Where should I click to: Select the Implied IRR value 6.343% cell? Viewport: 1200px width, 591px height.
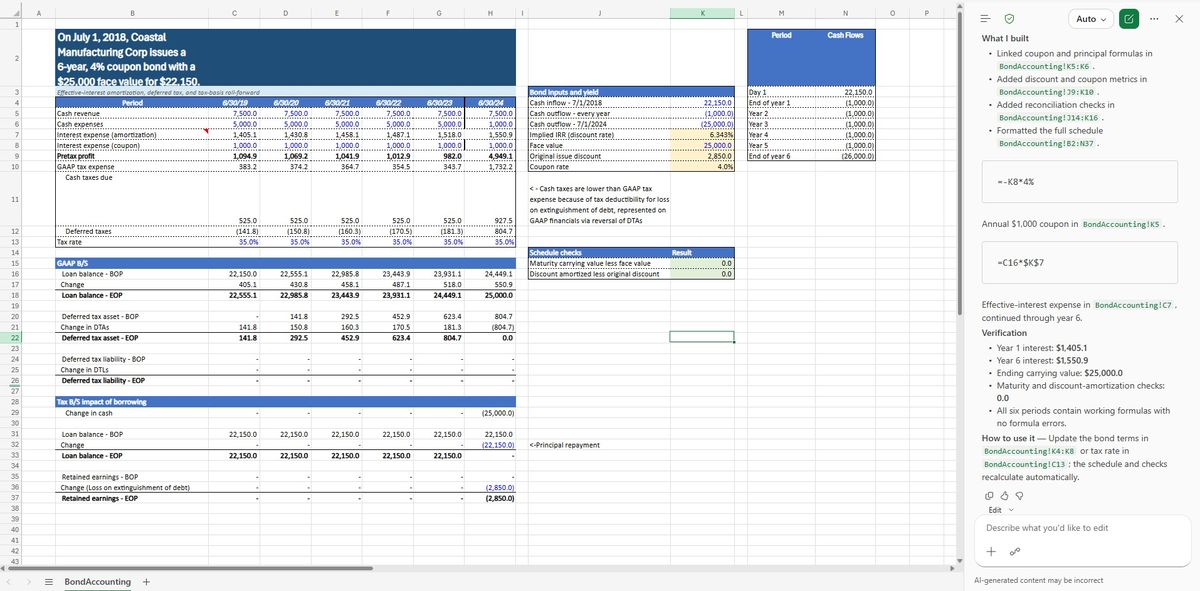click(702, 134)
